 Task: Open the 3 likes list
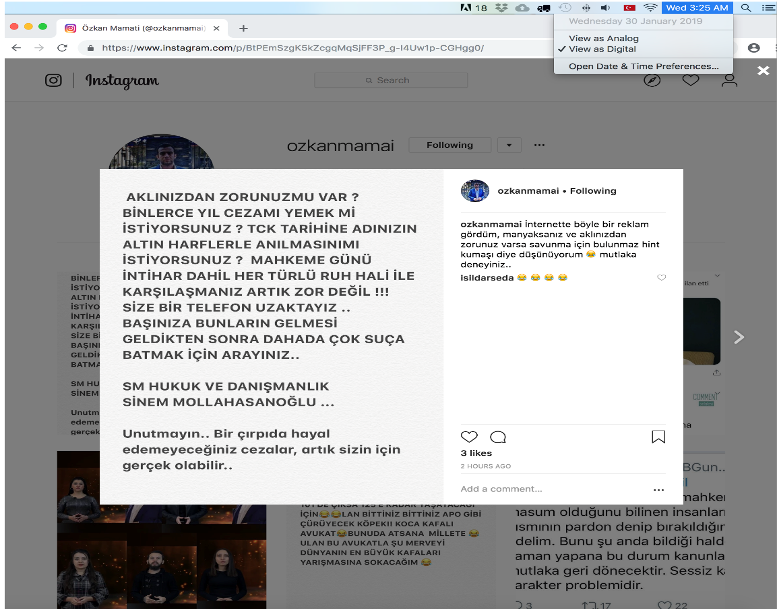point(476,453)
